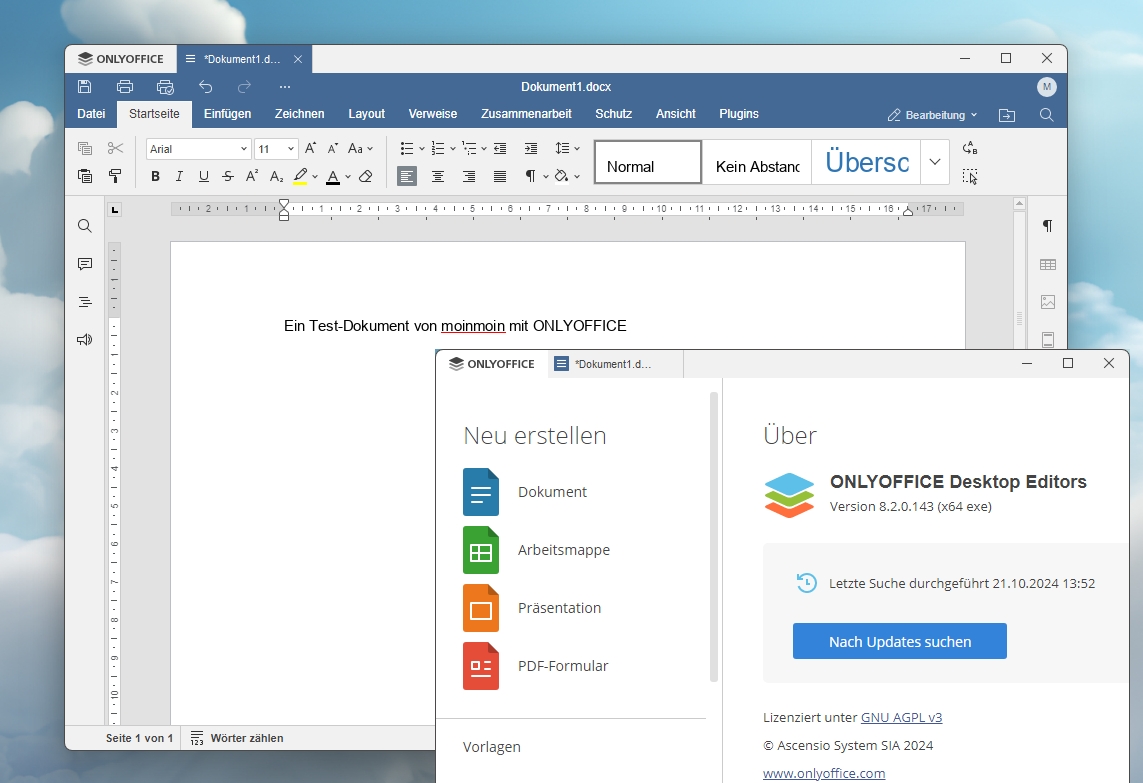Viewport: 1143px width, 783px height.
Task: Toggle subscript formatting
Action: click(x=276, y=176)
